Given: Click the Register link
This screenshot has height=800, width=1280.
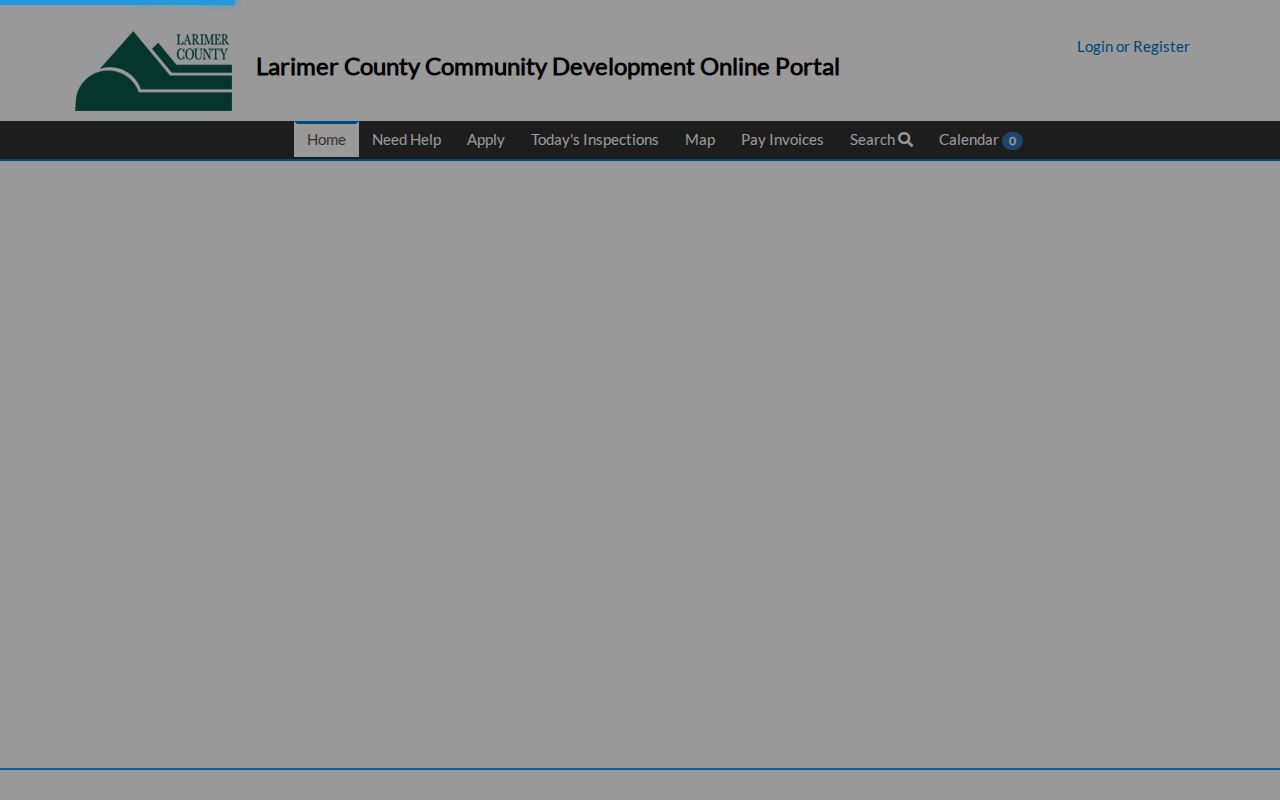Looking at the screenshot, I should pos(1161,46).
